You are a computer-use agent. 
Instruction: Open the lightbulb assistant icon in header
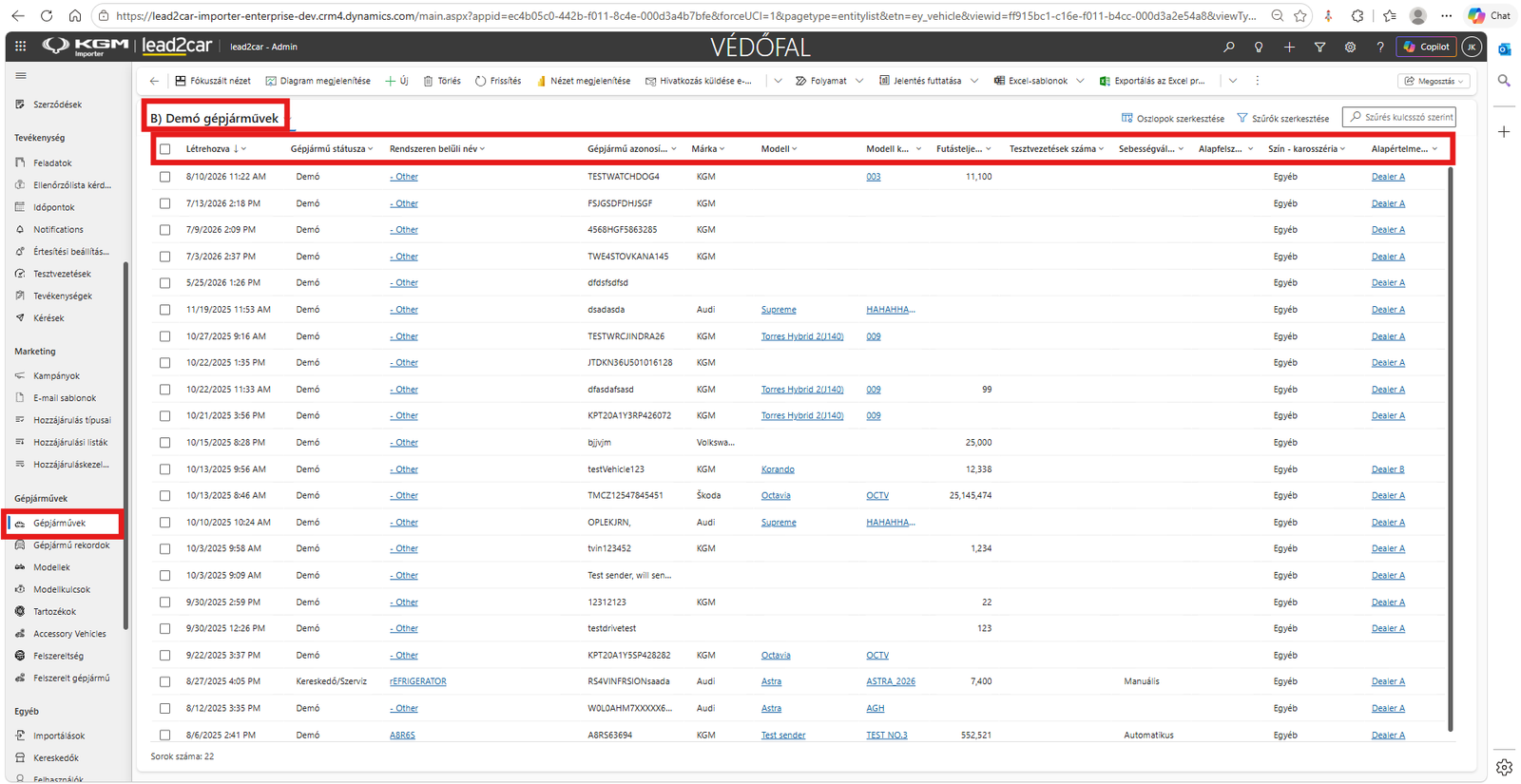click(1259, 47)
